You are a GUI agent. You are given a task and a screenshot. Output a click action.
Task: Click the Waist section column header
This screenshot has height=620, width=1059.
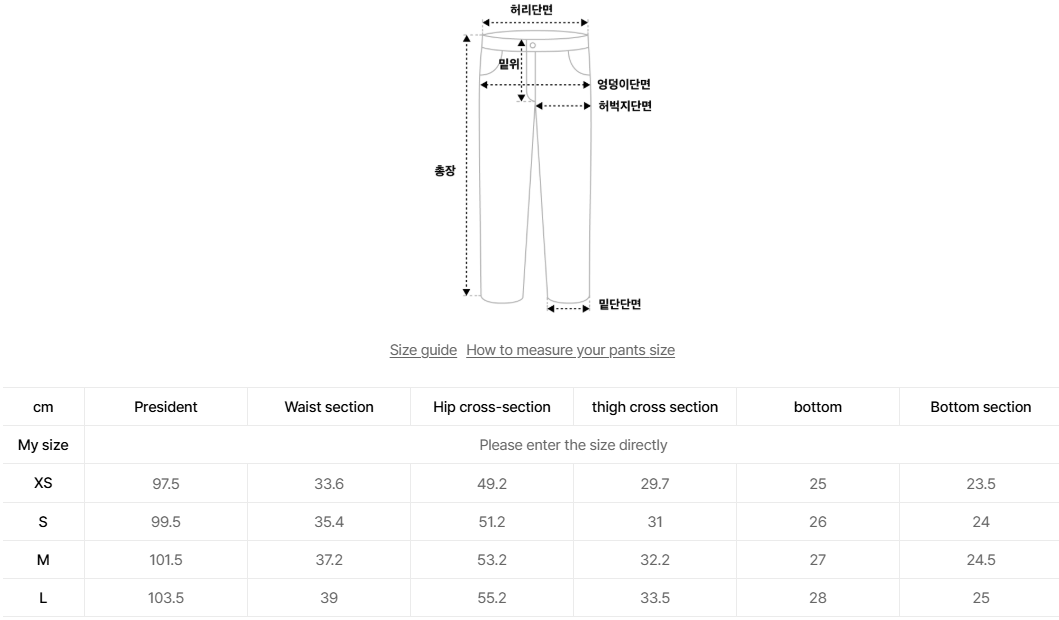329,407
